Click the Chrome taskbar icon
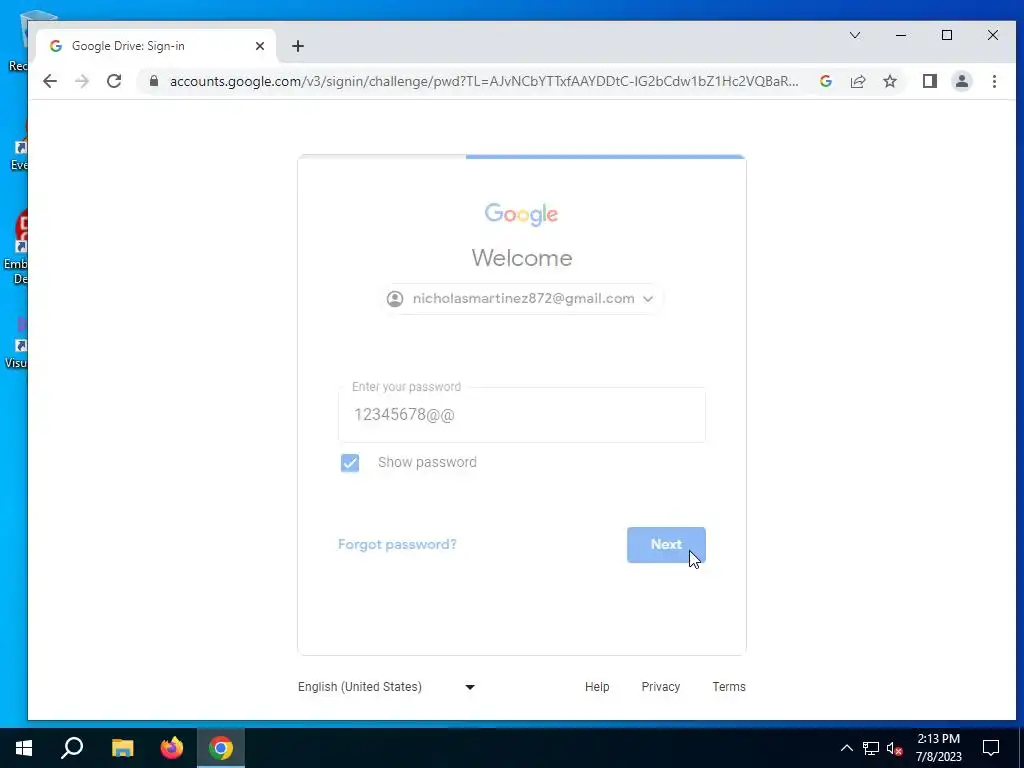The height and width of the screenshot is (768, 1024). [221, 748]
